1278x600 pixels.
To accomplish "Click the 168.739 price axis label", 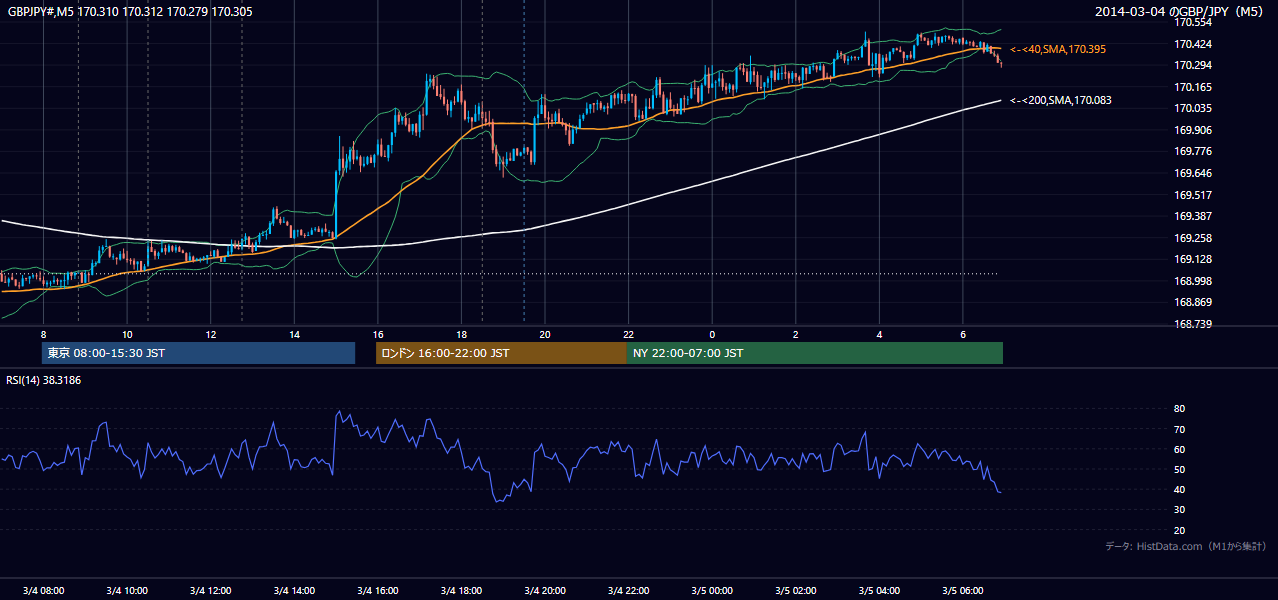I will tap(1192, 324).
